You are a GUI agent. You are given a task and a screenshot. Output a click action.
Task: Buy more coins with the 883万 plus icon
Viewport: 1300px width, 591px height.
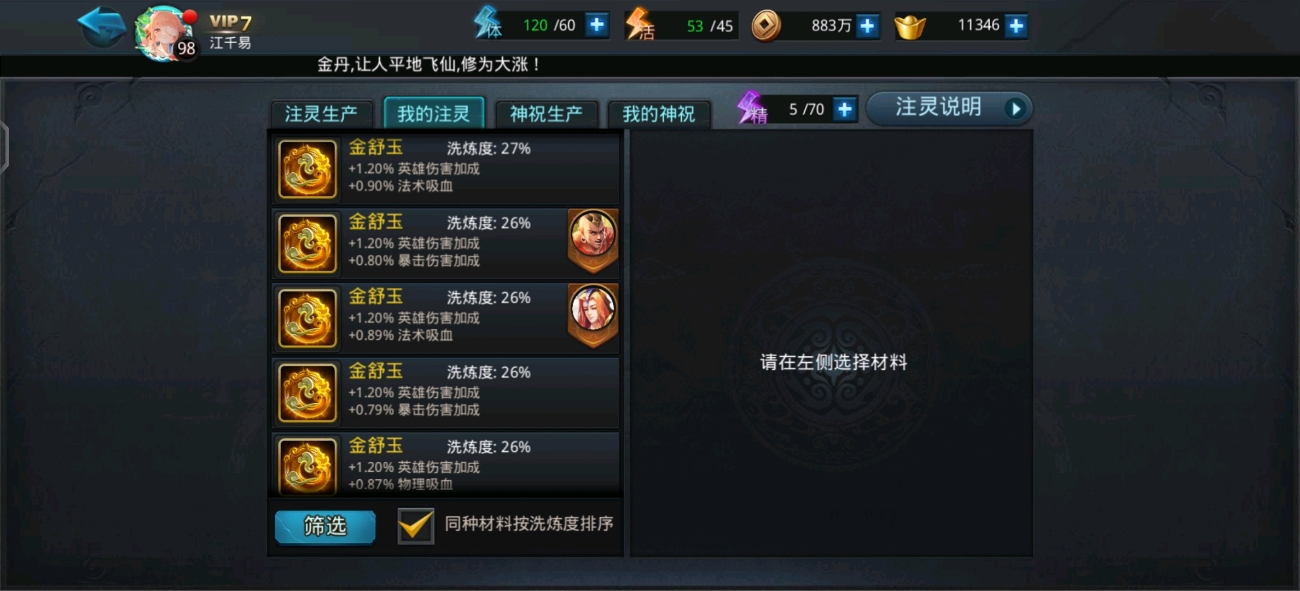(x=867, y=25)
